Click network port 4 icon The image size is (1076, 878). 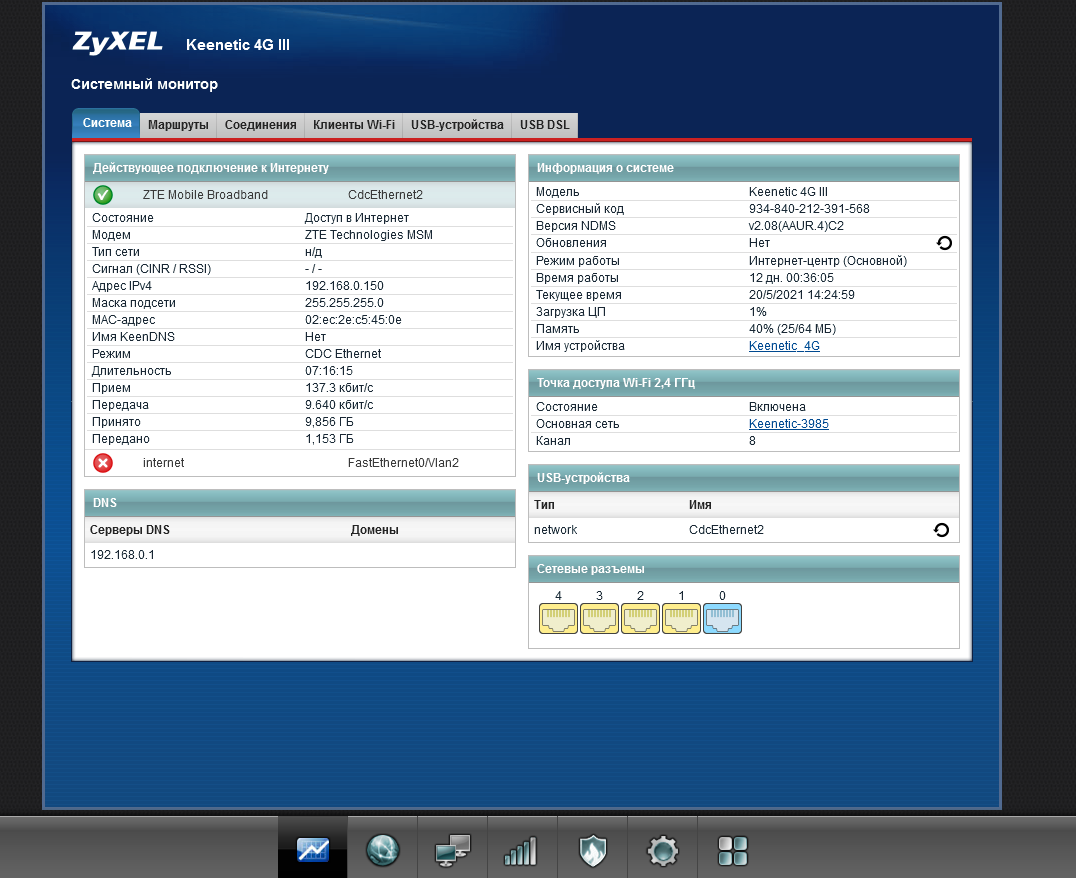558,618
